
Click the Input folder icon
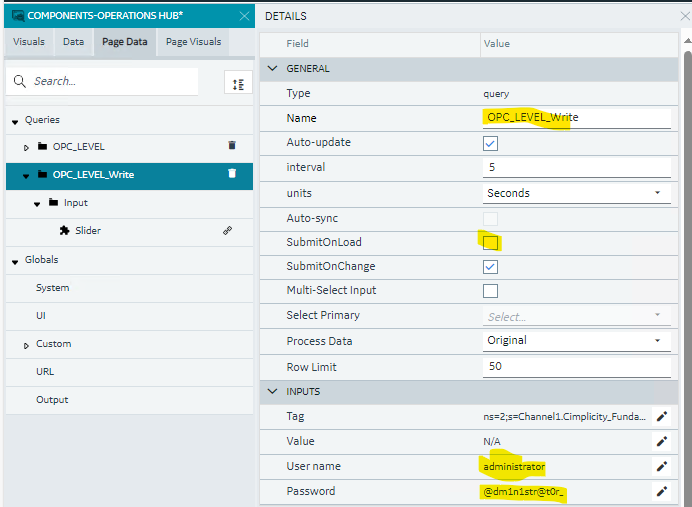[53, 202]
